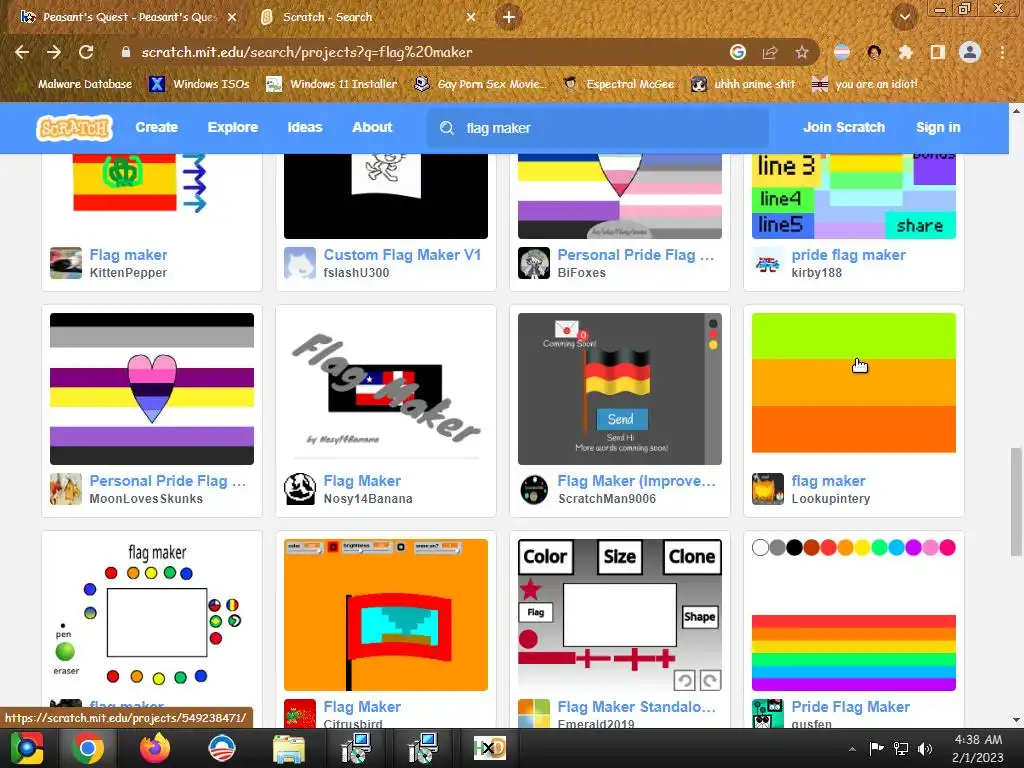Screen dimensions: 1024x768
Task: Open the Explore menu item
Action: (x=232, y=127)
